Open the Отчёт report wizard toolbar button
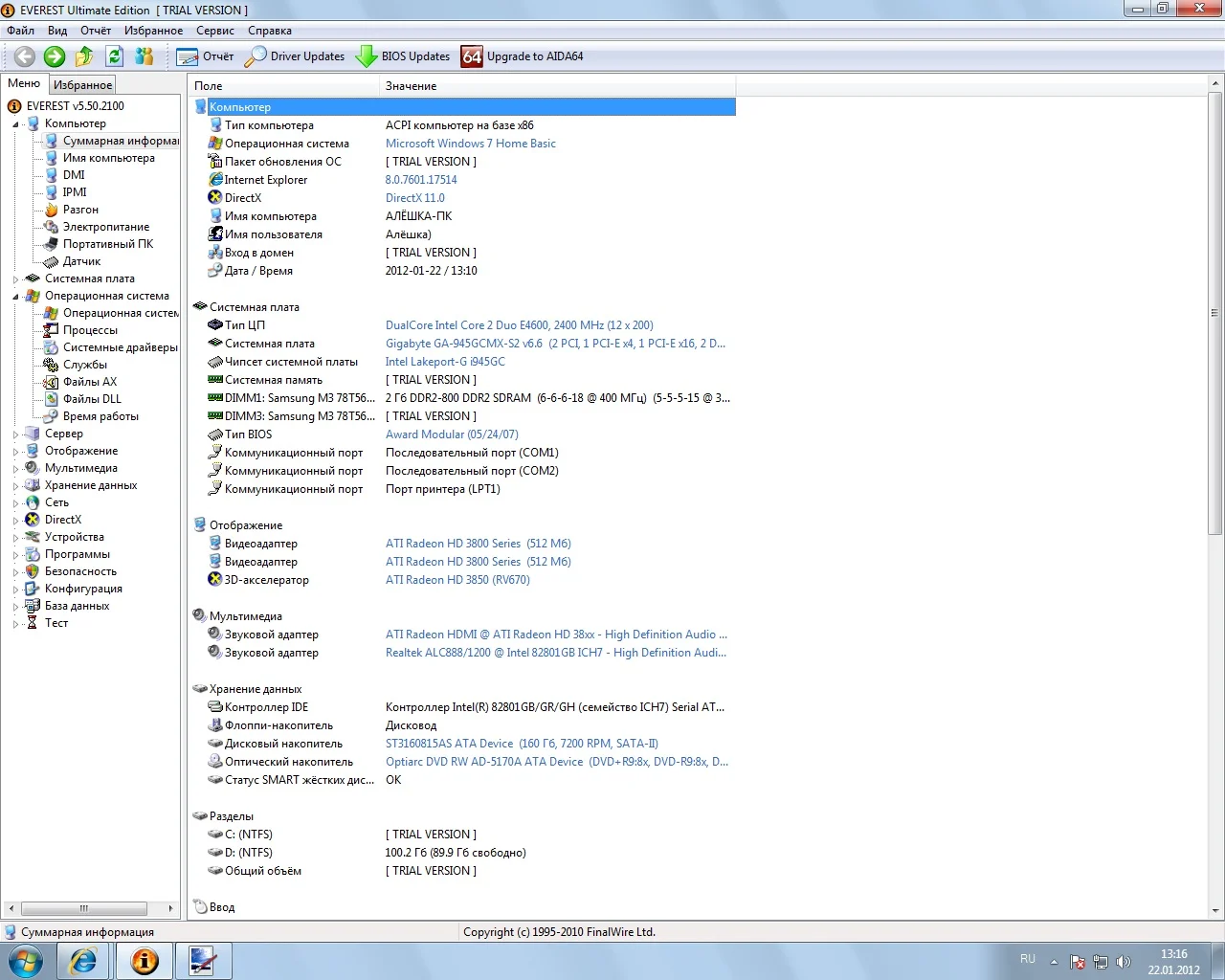 point(205,56)
